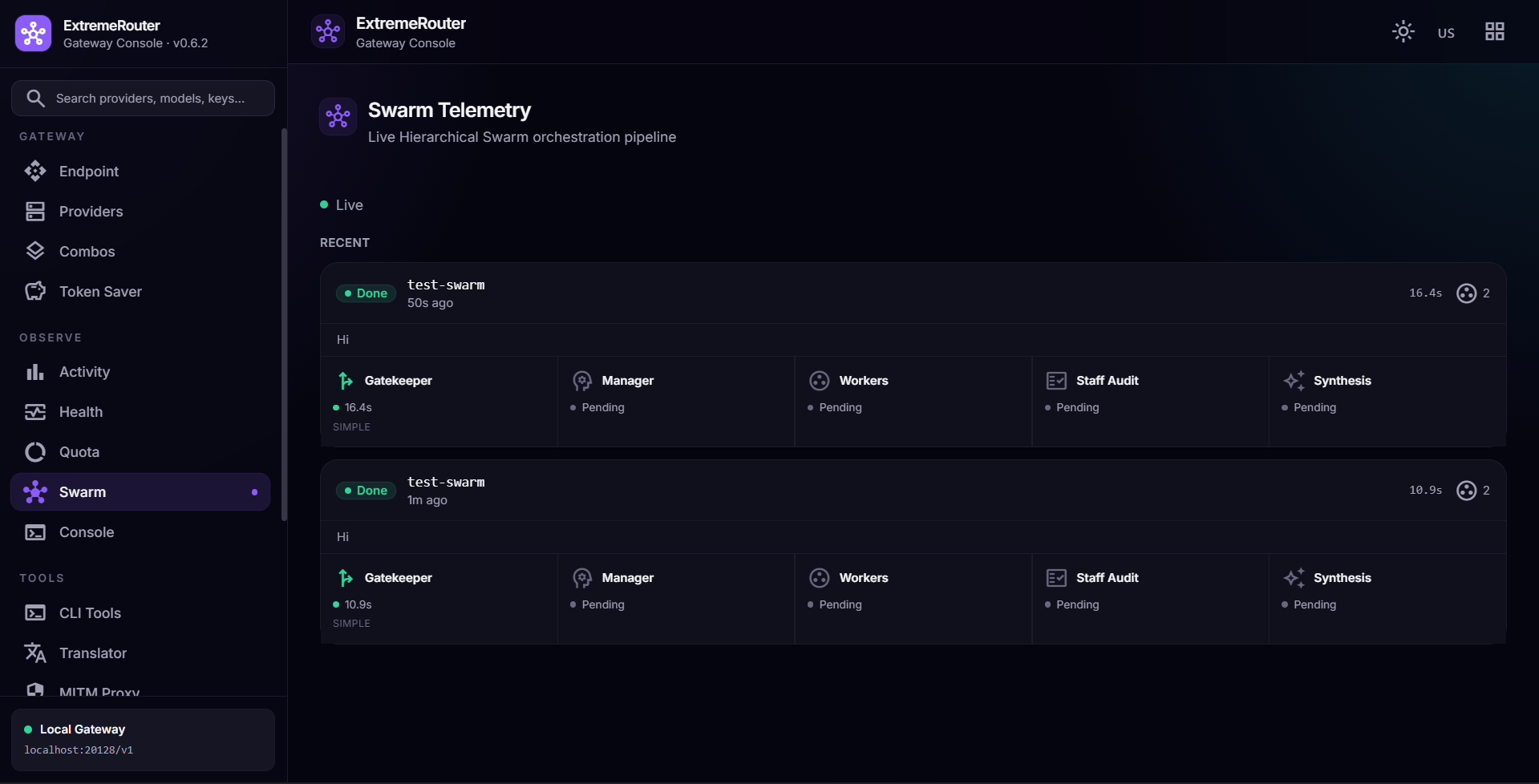Click Synthesis sparkle icon in the 50s ago run
1539x784 pixels.
[x=1294, y=381]
